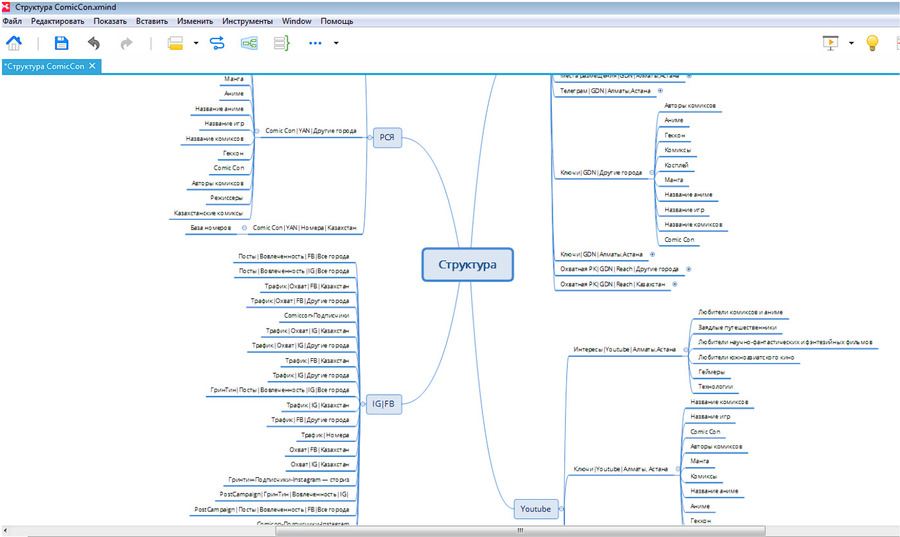Select Трафик | Номера subtopic
Screen dimensions: 900x537
[325, 435]
